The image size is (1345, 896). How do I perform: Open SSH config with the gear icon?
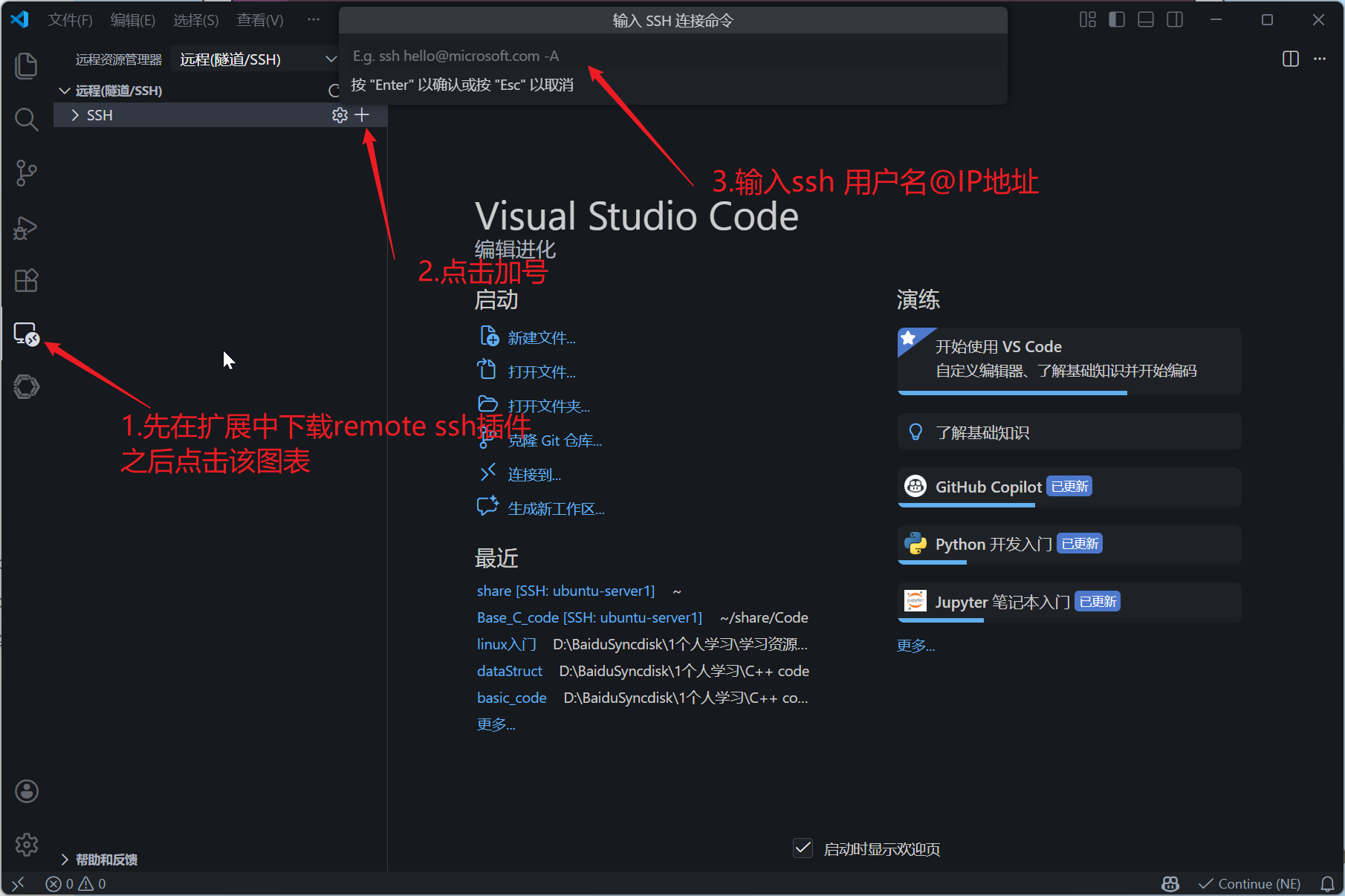pyautogui.click(x=340, y=115)
